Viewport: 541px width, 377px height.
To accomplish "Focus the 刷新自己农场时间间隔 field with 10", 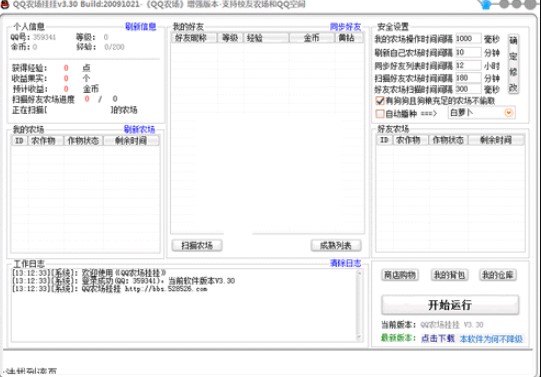I will point(468,52).
